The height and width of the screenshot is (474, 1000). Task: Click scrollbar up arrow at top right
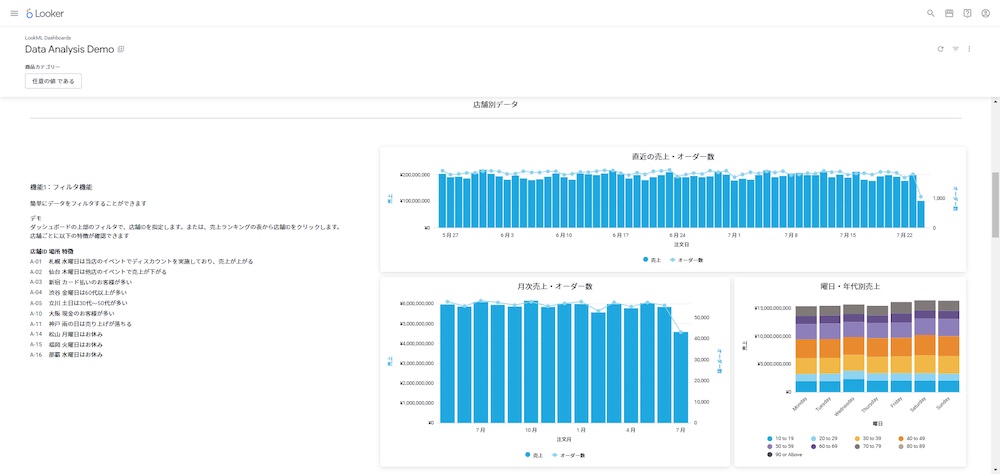tap(995, 101)
